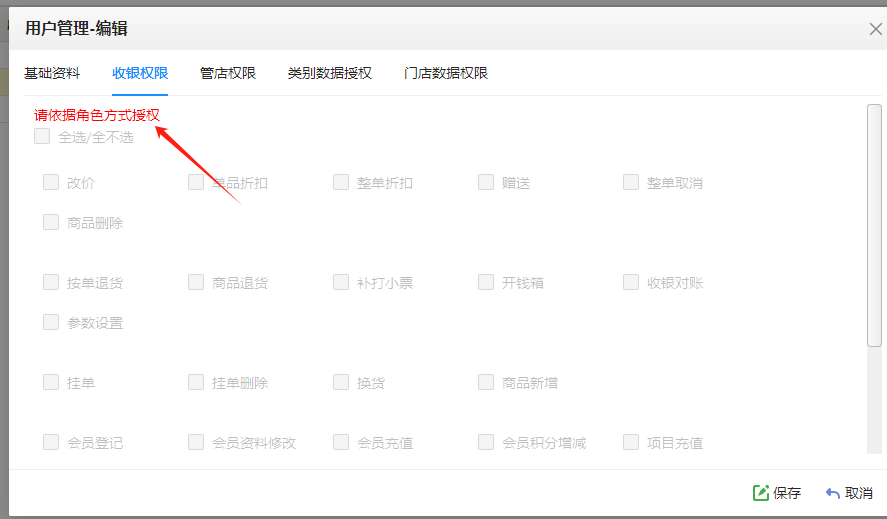Tick the 项目充值 checkbox
This screenshot has width=887, height=519.
tap(631, 442)
